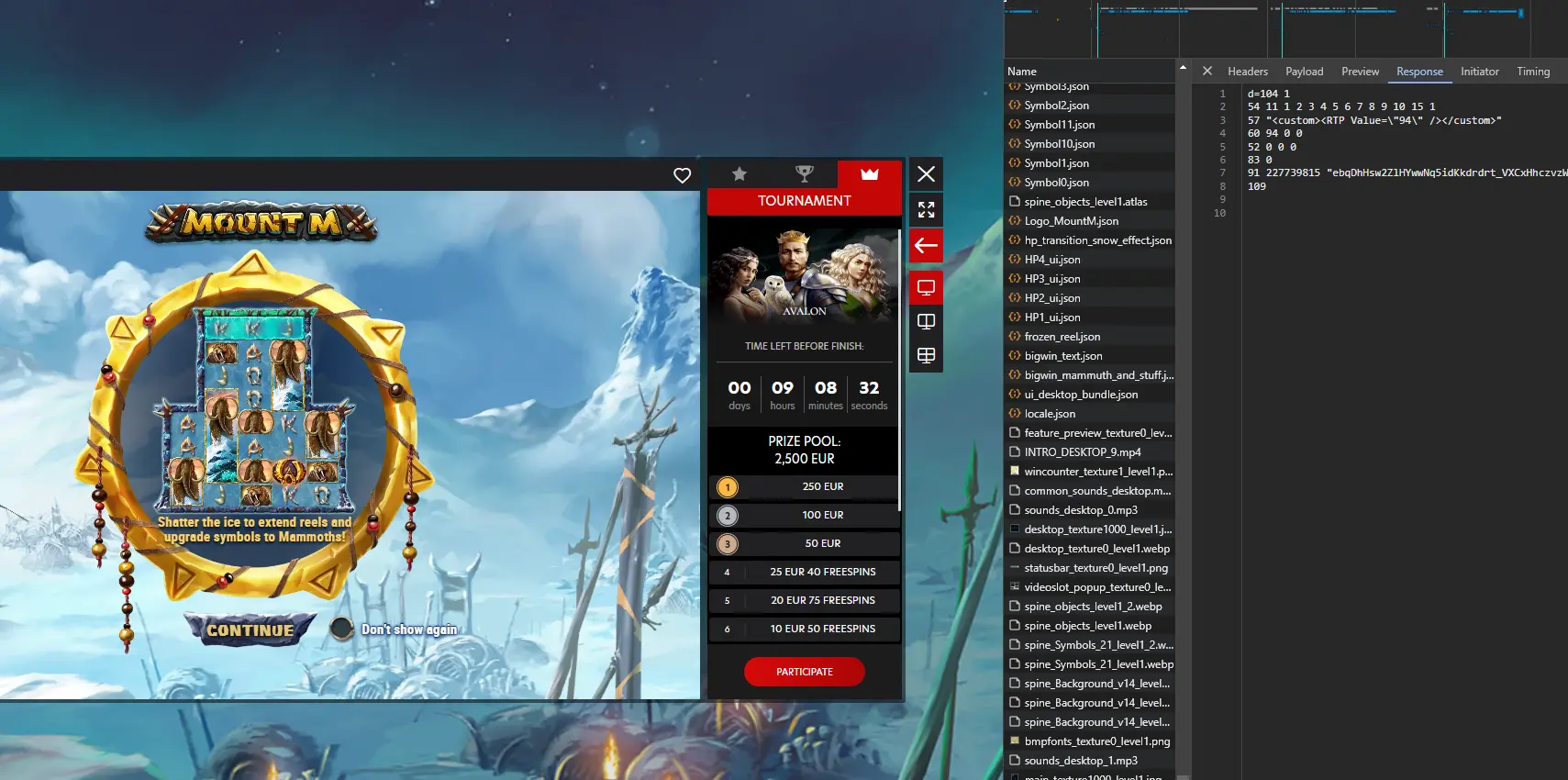The image size is (1568, 780).
Task: Switch to the Preview tab
Action: click(x=1360, y=72)
